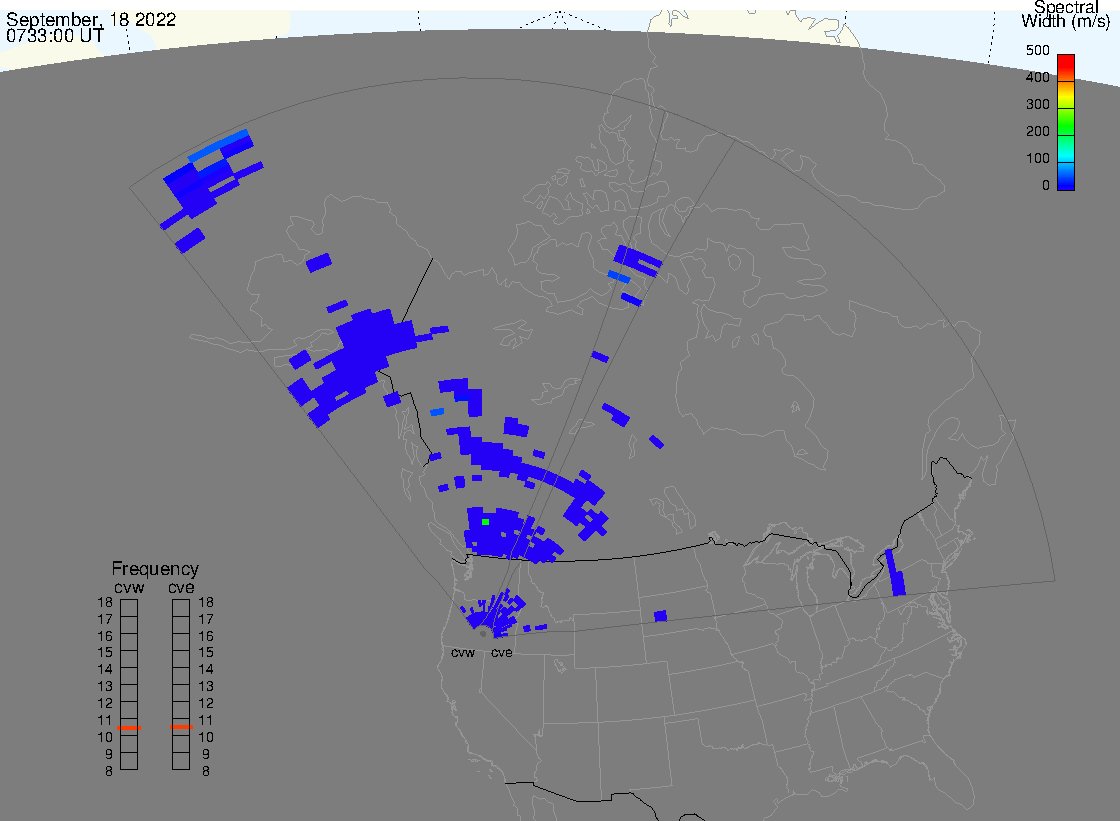Click the Spectral Width (m/s) legend title
This screenshot has width=1120, height=821.
(1066, 14)
